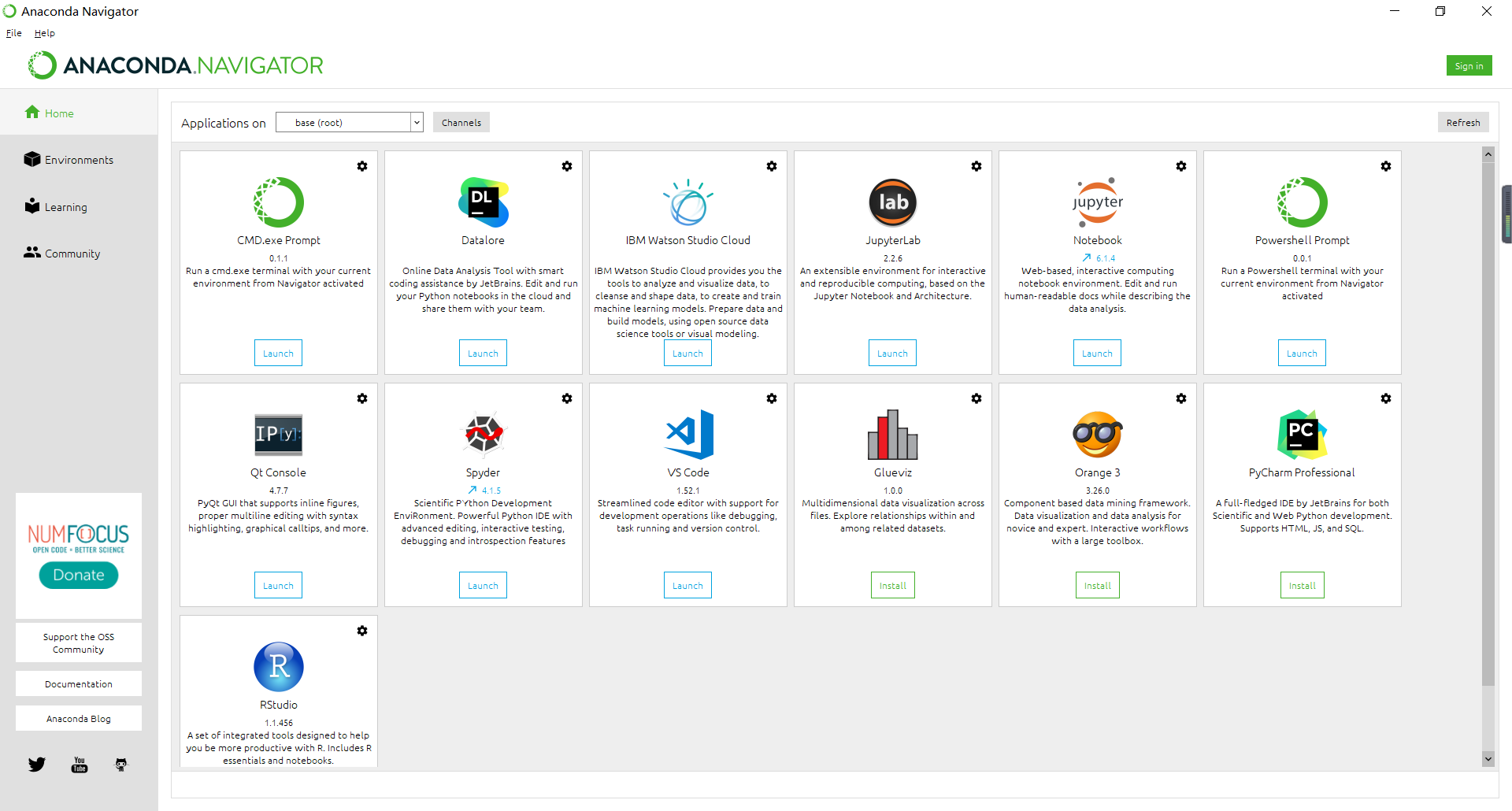Click the RStudio logo

click(x=279, y=667)
